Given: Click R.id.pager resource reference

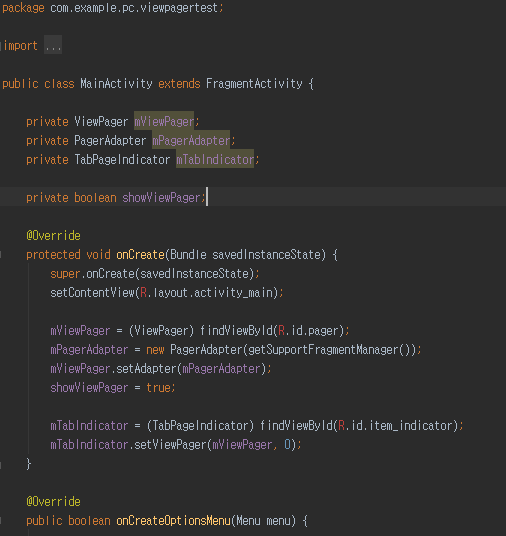Looking at the screenshot, I should [x=309, y=331].
